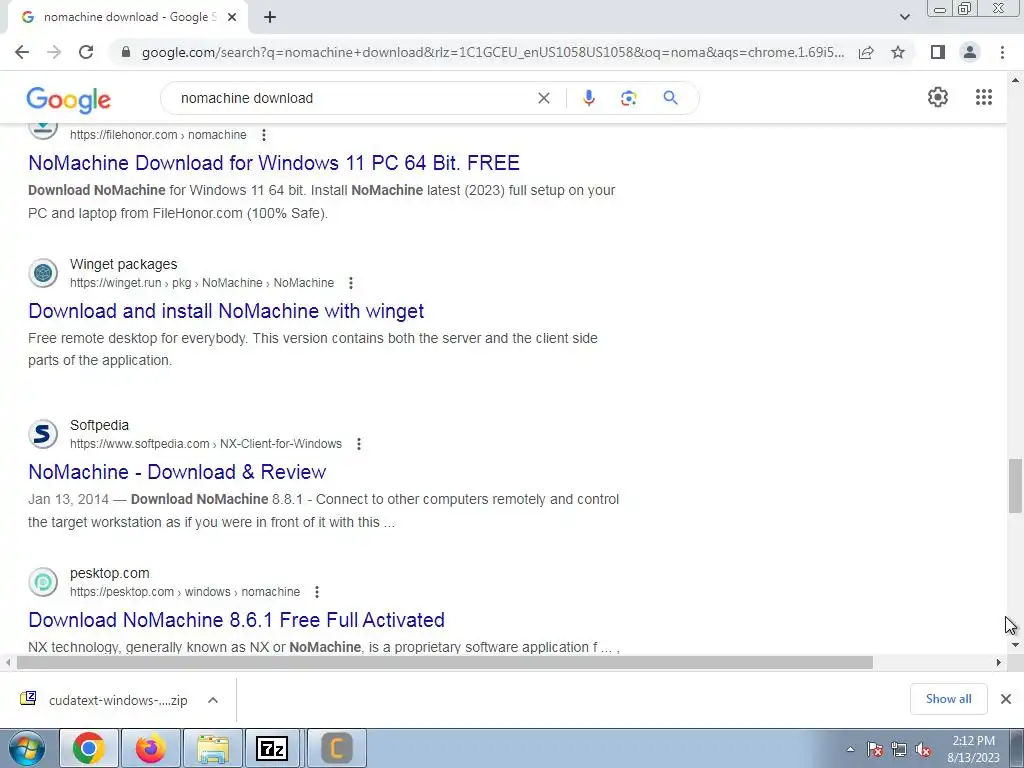Click the padlock site info icon
Image resolution: width=1024 pixels, height=768 pixels.
[x=126, y=52]
